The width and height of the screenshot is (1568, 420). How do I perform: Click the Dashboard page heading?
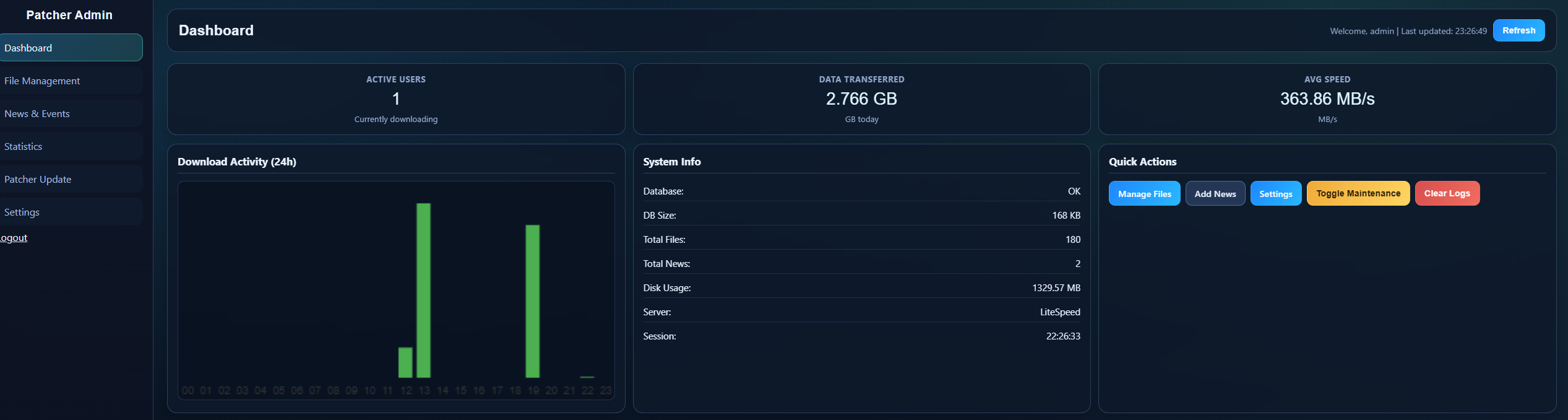[216, 30]
